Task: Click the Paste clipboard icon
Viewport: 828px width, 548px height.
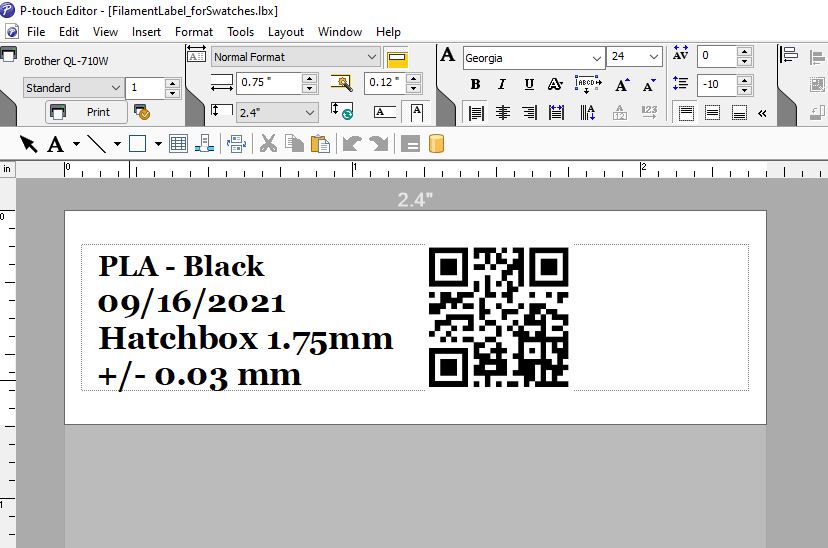Action: click(x=320, y=144)
